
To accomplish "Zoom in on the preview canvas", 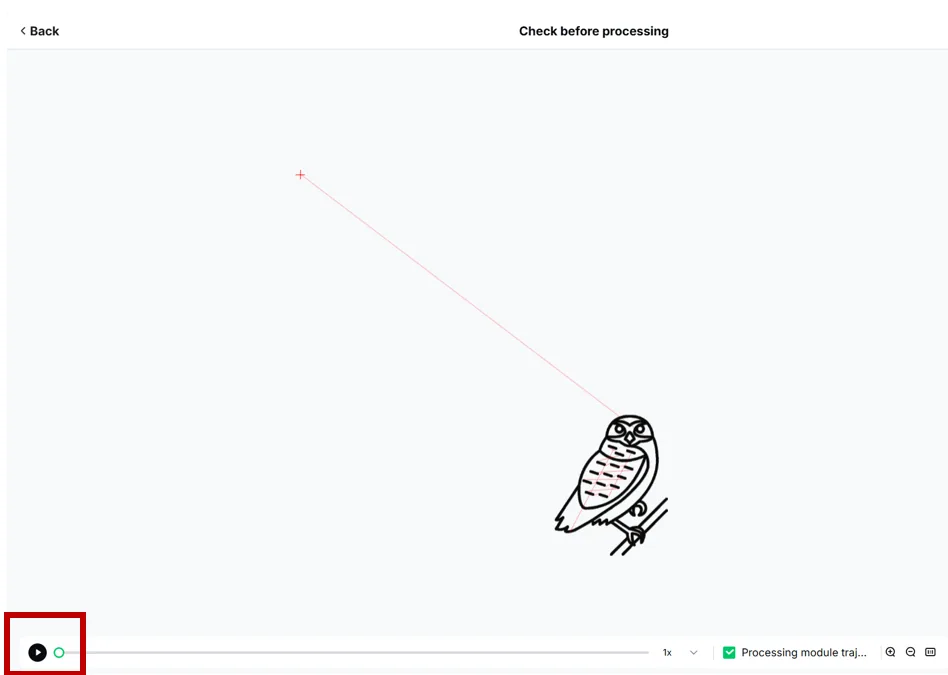I will tap(891, 652).
